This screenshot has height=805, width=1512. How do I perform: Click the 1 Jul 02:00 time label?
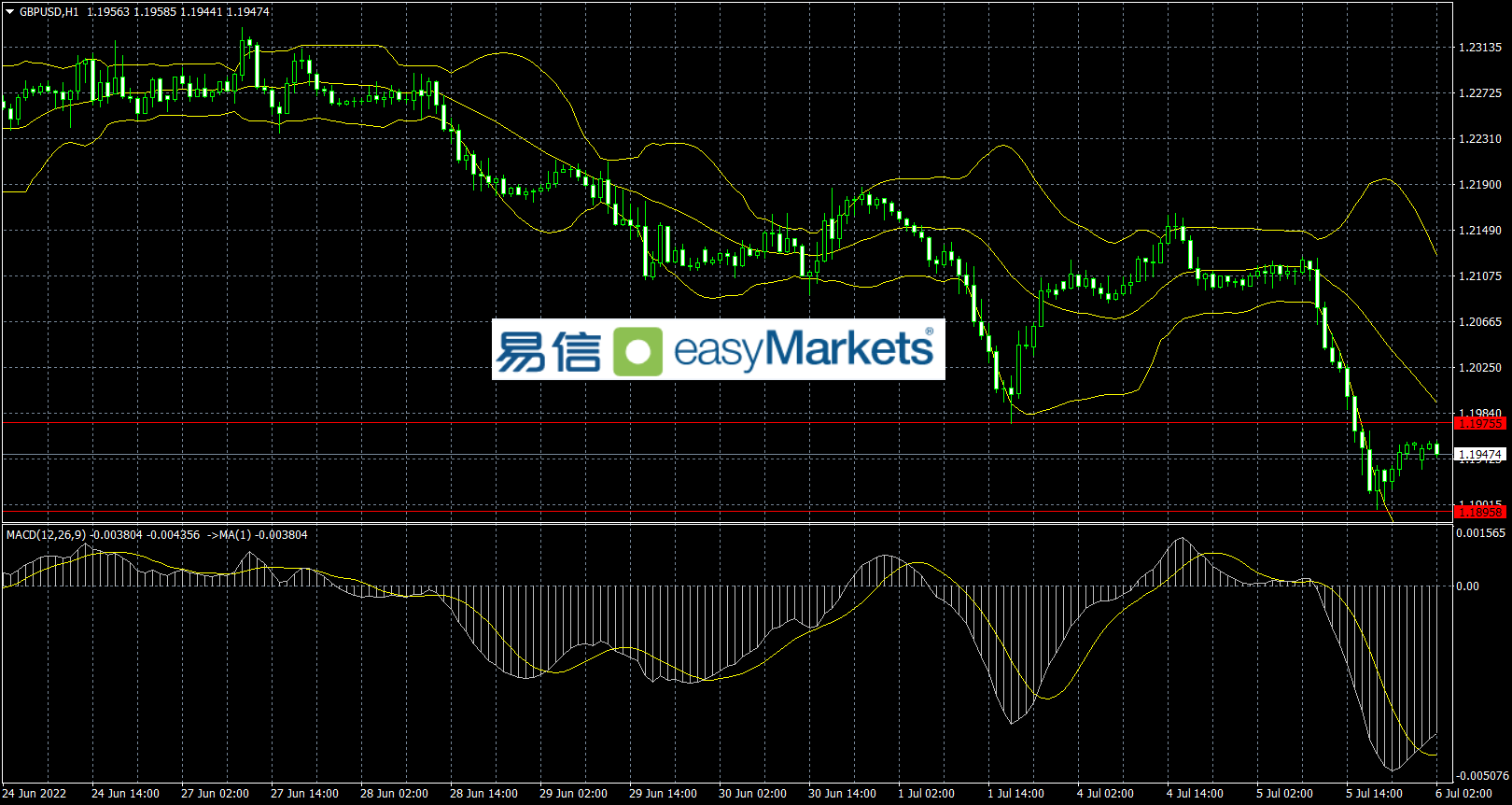point(926,794)
